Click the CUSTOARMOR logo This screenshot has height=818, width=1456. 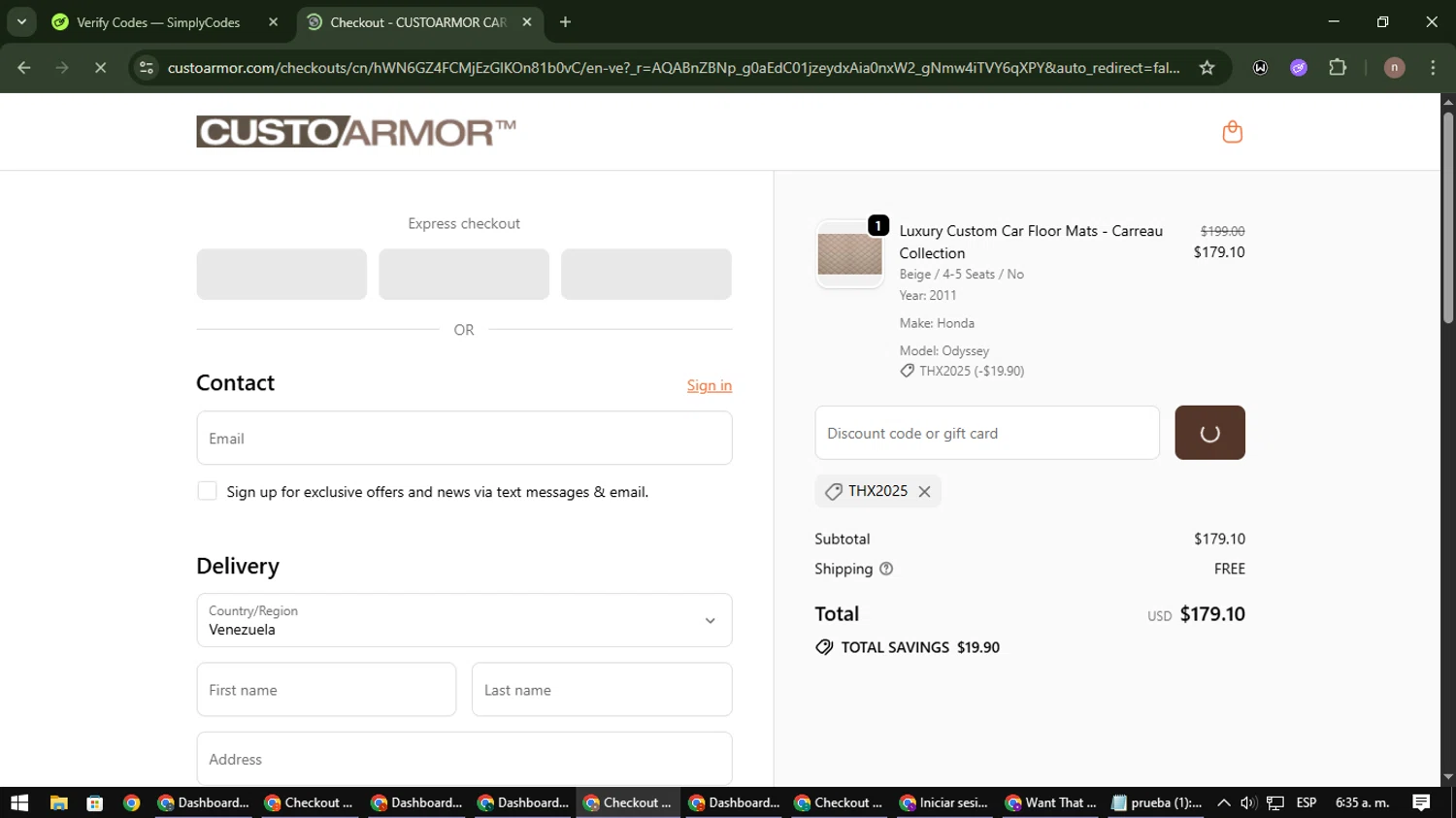coord(356,132)
